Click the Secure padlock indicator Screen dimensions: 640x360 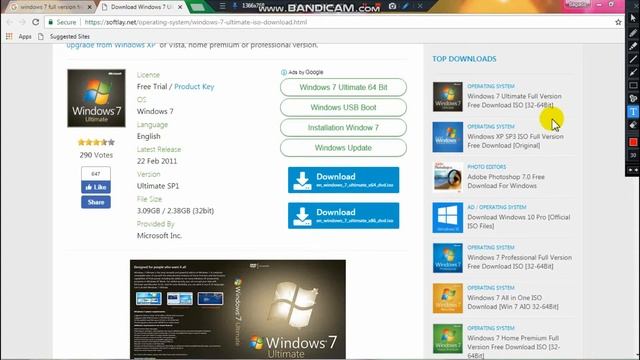62,22
